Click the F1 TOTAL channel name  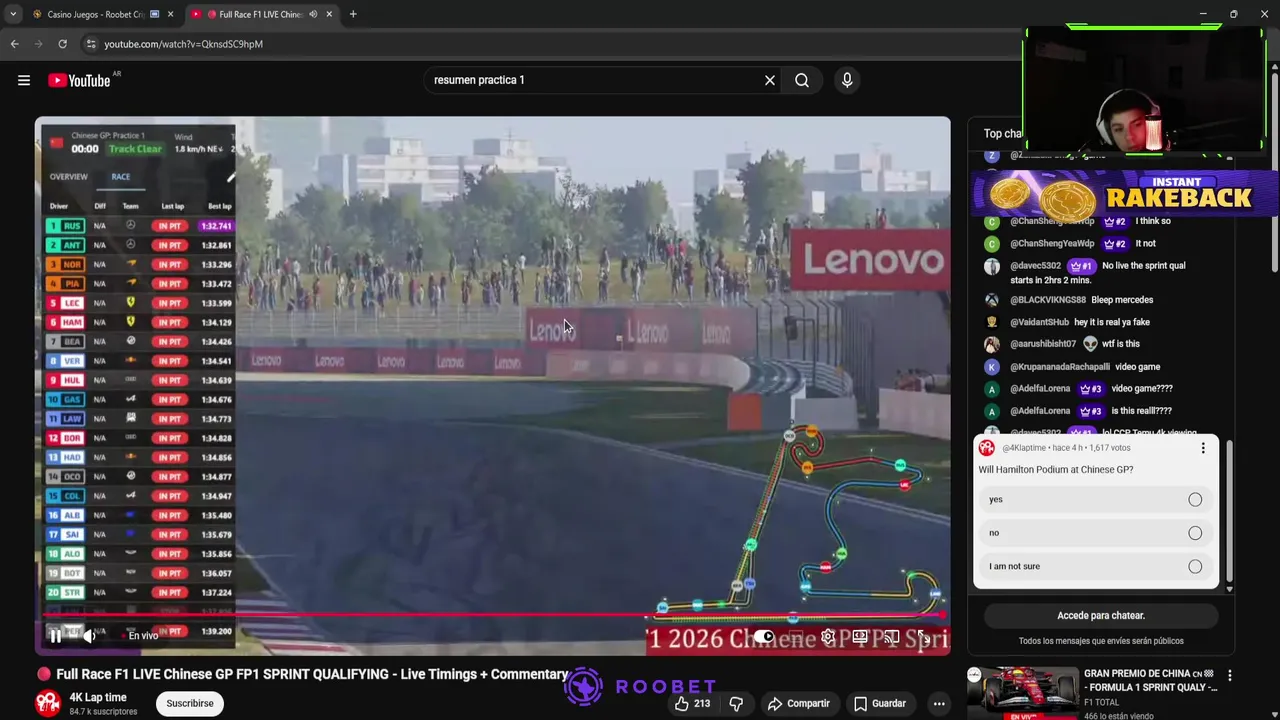point(1108,702)
